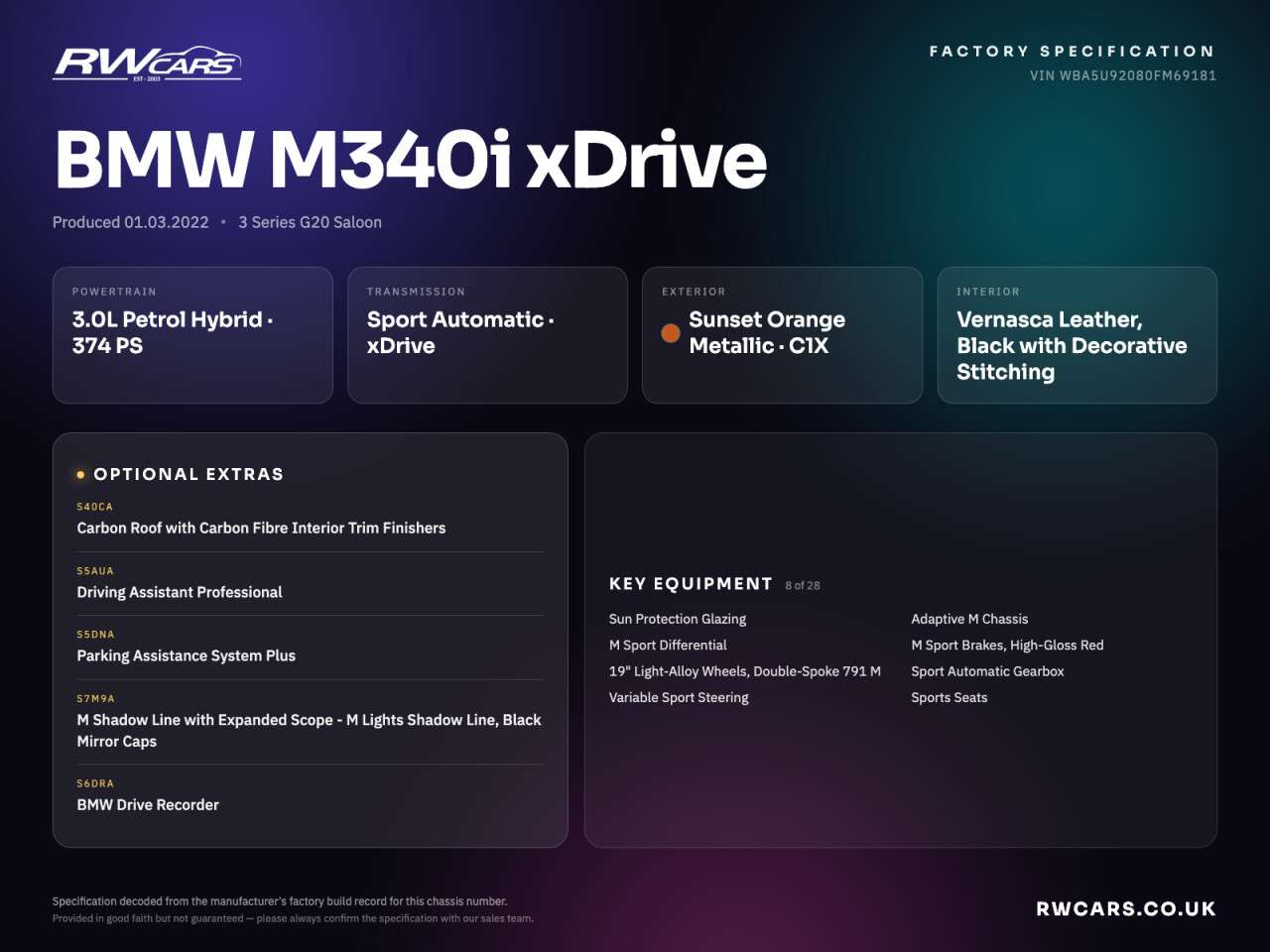1270x952 pixels.
Task: Click Driving Assistant Professional
Action: 180,592
